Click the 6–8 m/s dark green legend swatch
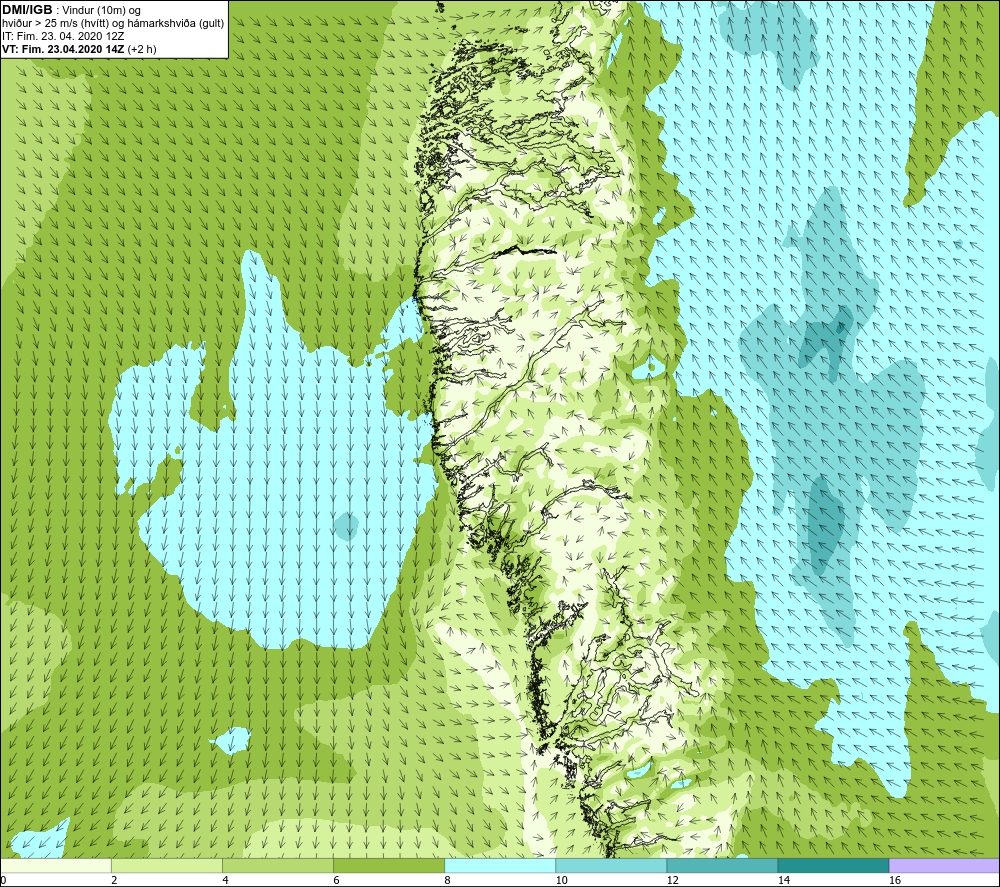This screenshot has height=887, width=1000. [389, 865]
